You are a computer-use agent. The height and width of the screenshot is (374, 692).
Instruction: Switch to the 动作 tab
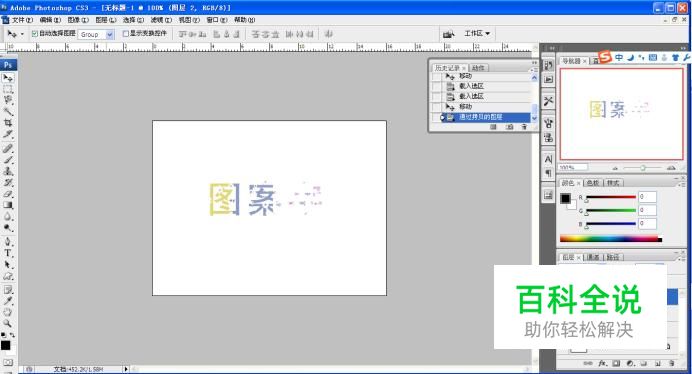[x=478, y=68]
